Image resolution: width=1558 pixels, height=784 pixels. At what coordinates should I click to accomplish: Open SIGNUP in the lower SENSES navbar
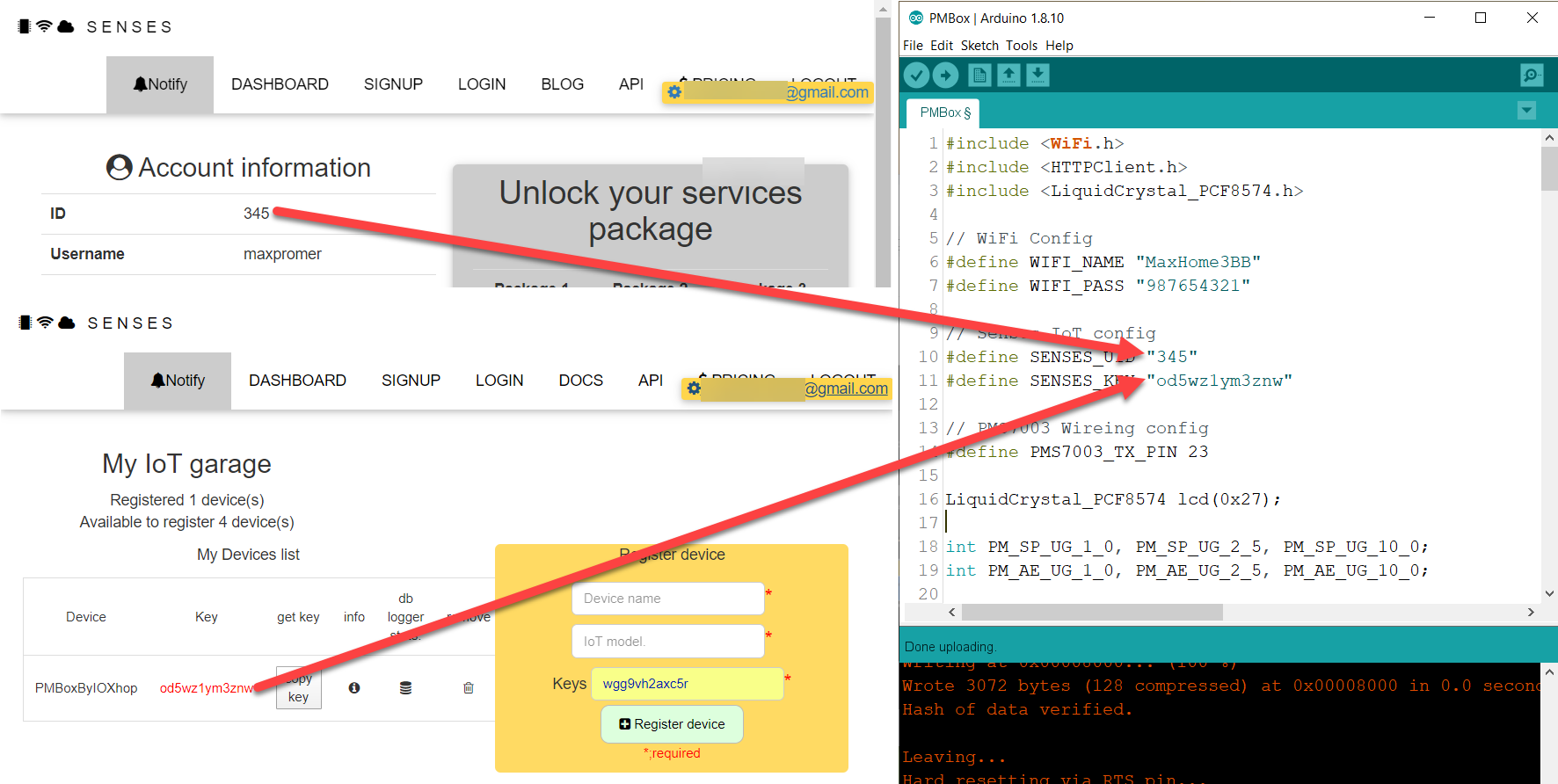point(411,381)
